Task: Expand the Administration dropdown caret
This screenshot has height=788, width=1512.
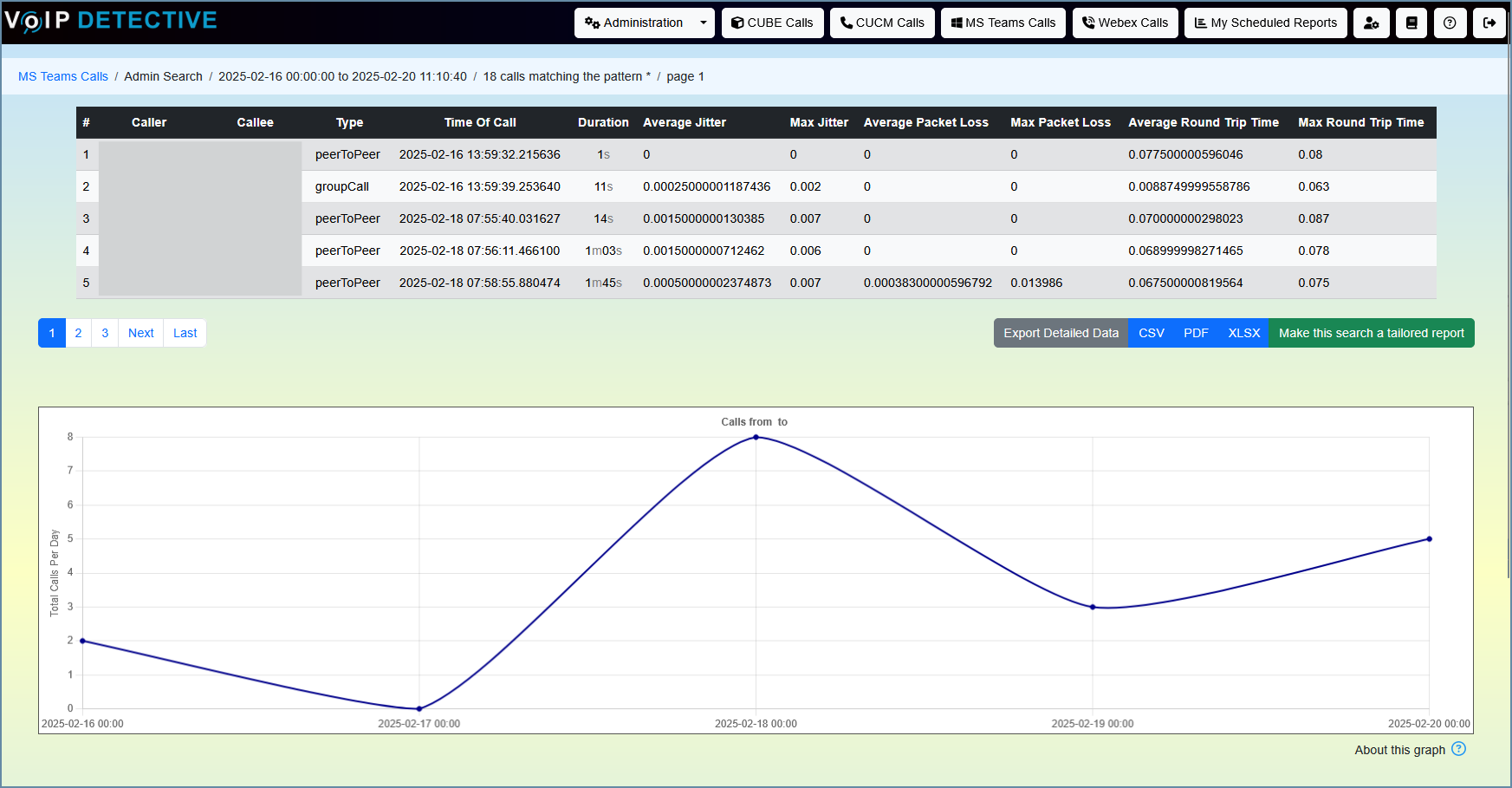Action: [x=704, y=23]
